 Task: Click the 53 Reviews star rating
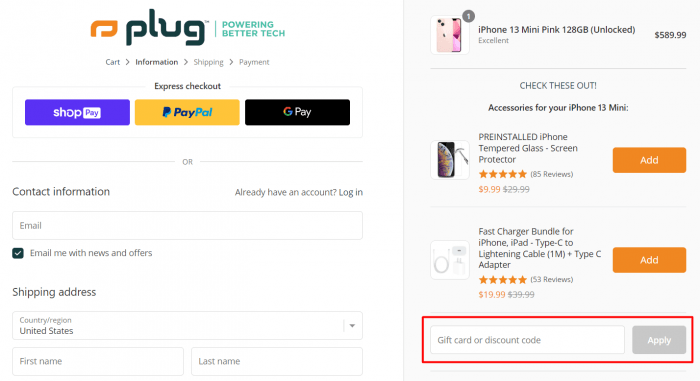526,280
